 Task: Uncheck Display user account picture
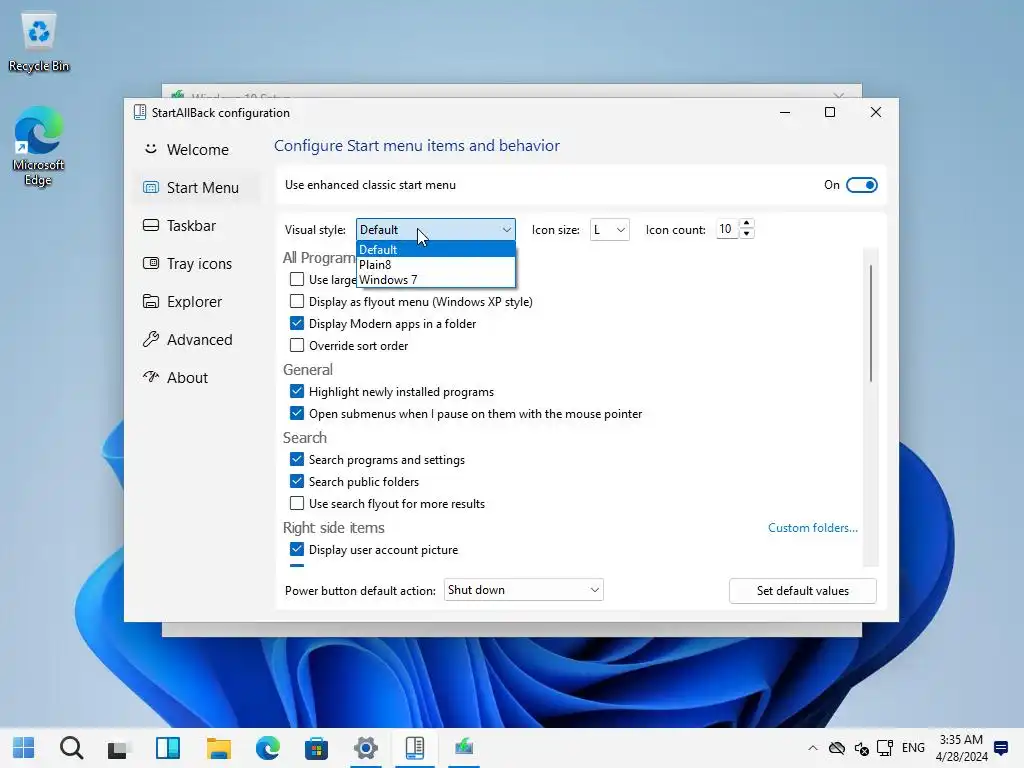click(296, 549)
